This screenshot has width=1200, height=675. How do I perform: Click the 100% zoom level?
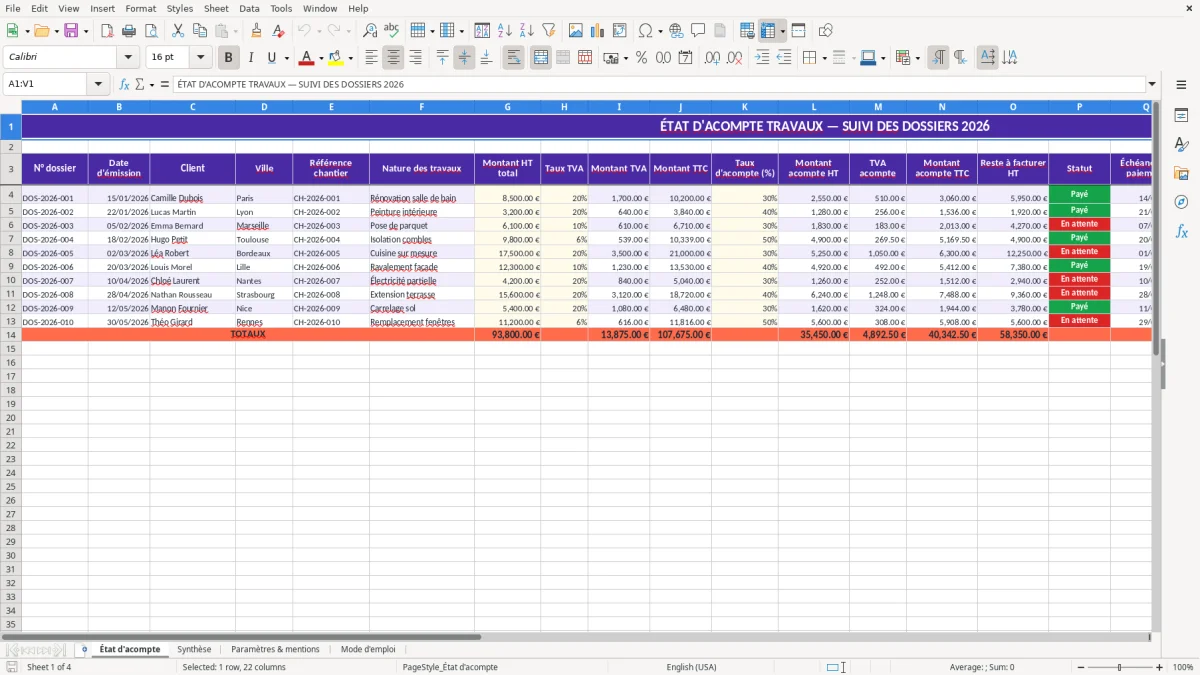[x=1183, y=667]
